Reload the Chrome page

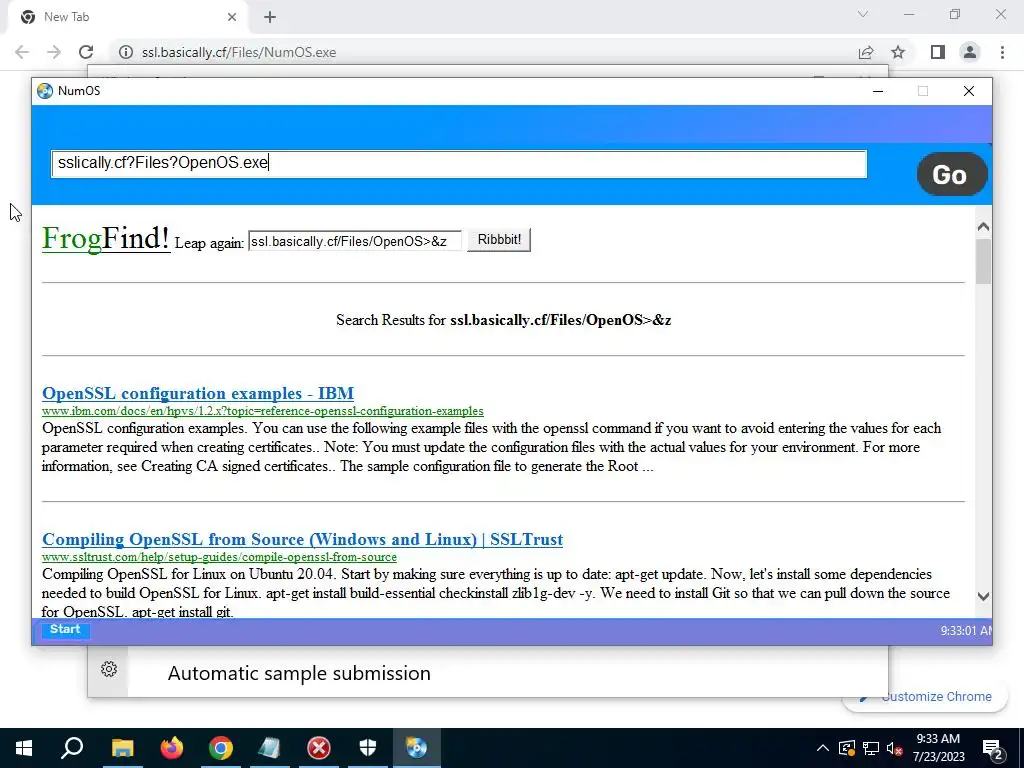86,52
